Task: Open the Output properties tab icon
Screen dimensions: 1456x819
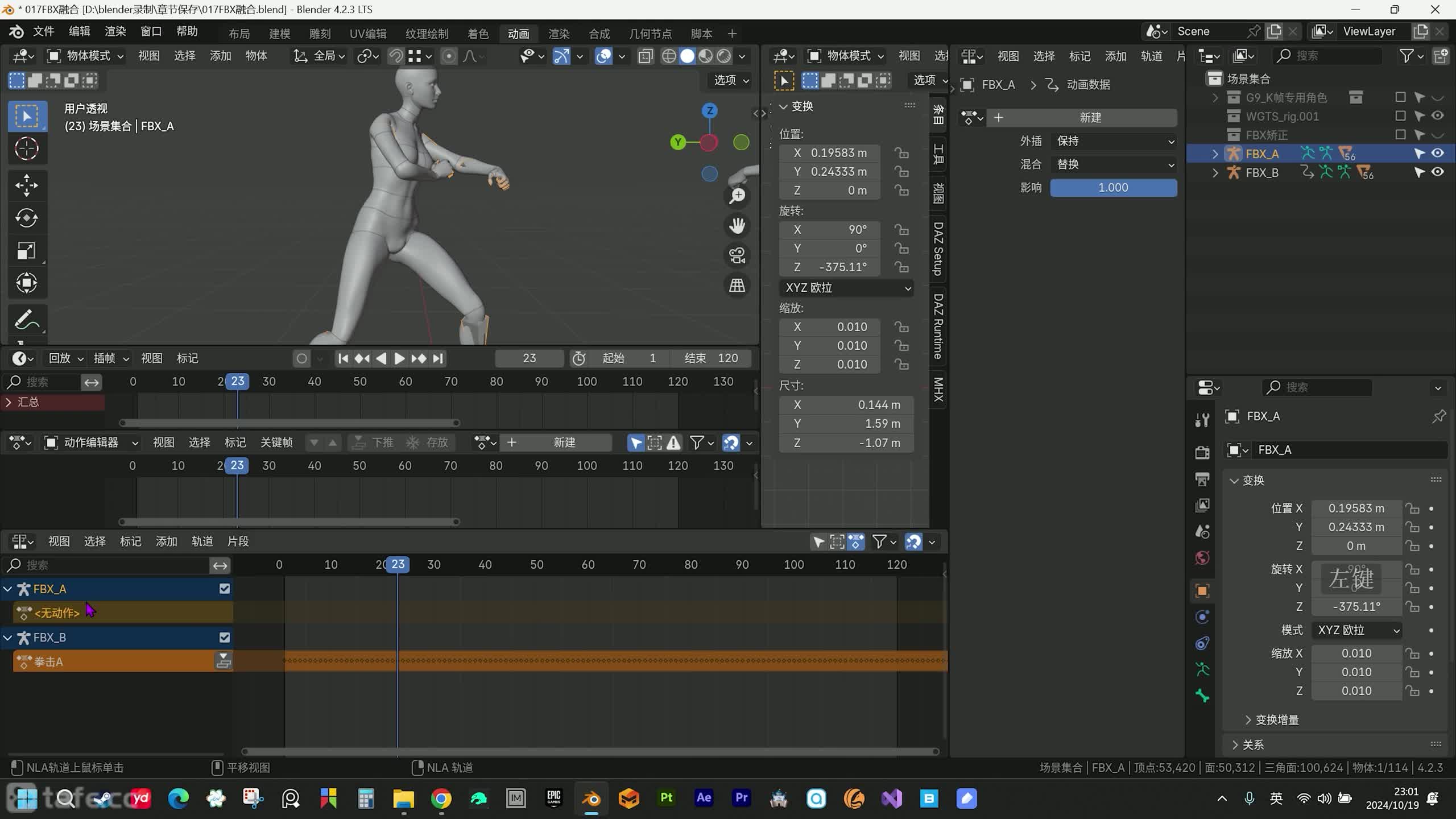Action: (x=1202, y=479)
